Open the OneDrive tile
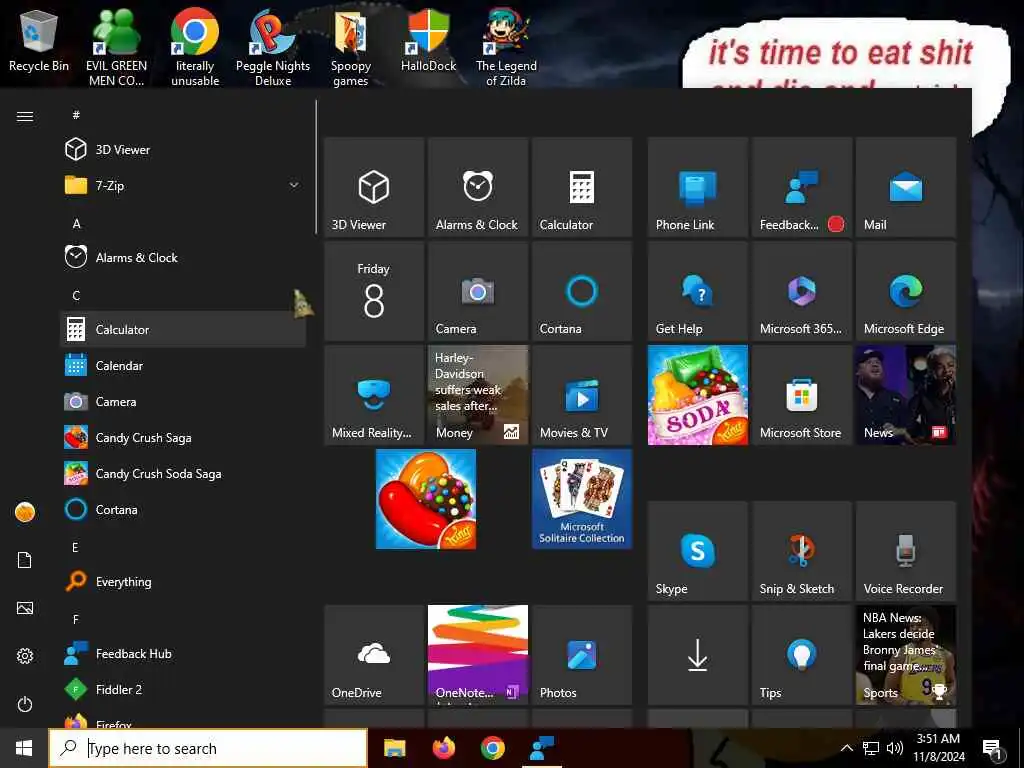Viewport: 1024px width, 768px height. coord(374,654)
